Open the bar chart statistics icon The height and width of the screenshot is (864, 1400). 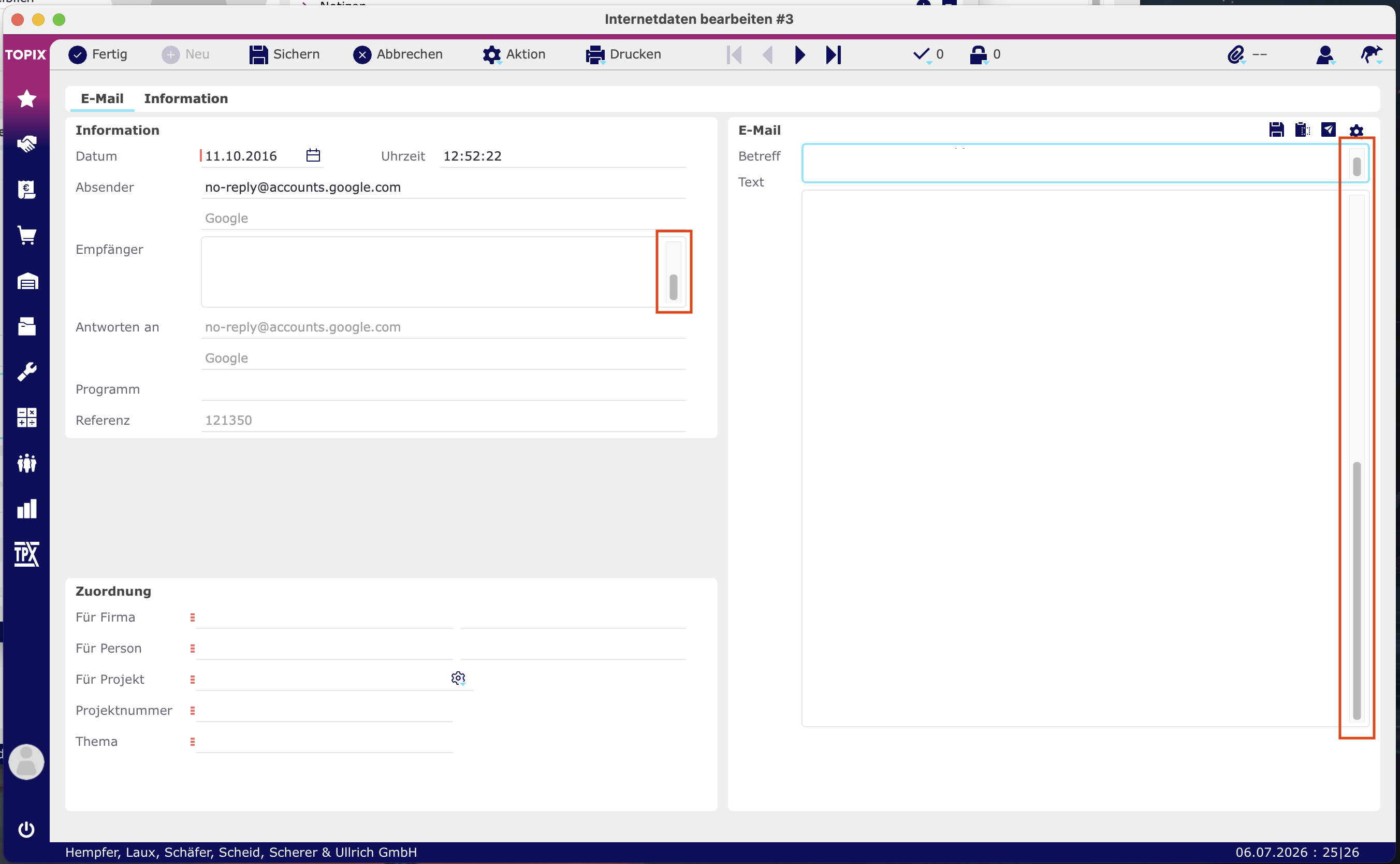(27, 509)
